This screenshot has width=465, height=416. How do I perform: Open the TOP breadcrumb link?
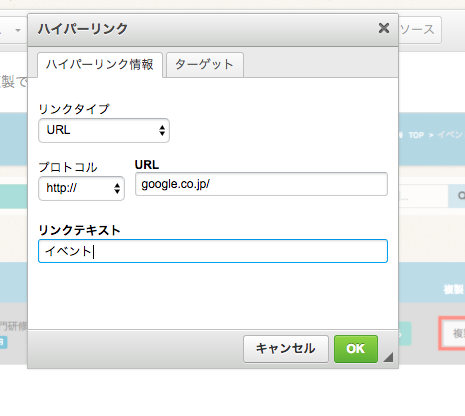tap(416, 135)
